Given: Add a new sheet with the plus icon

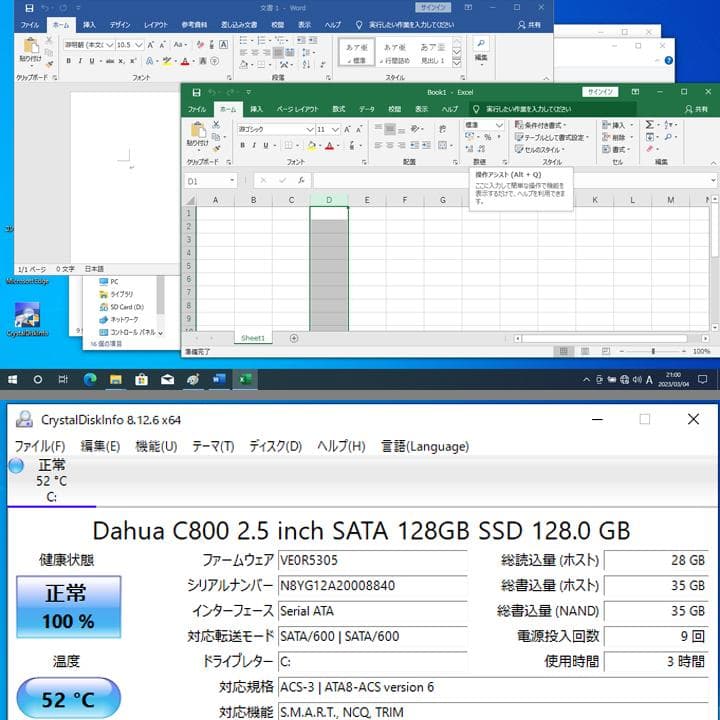Looking at the screenshot, I should click(x=294, y=338).
